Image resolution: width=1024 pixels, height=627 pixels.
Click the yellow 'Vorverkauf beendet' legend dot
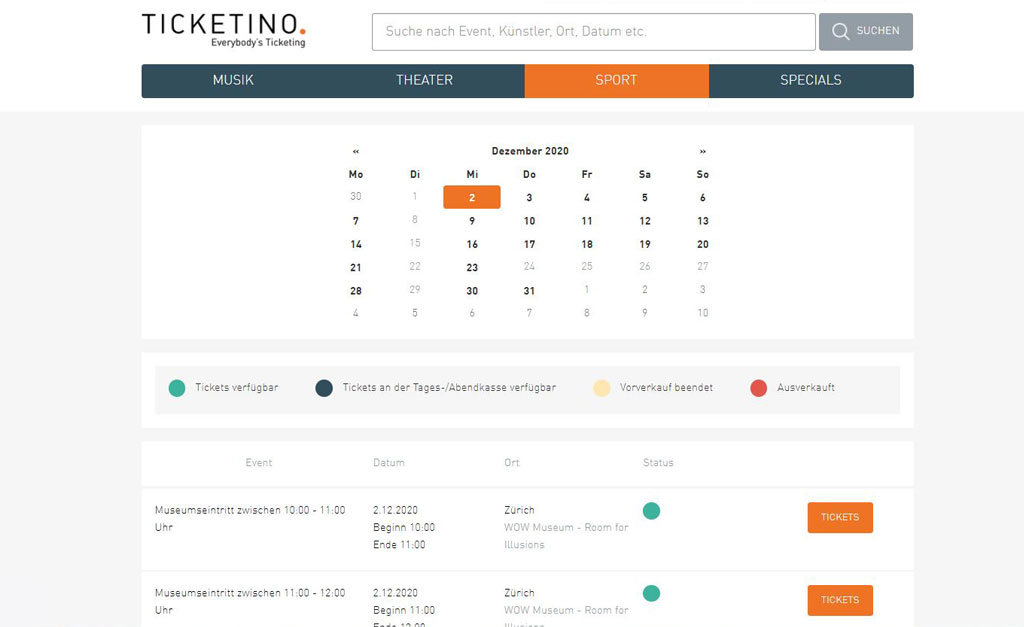[x=601, y=387]
